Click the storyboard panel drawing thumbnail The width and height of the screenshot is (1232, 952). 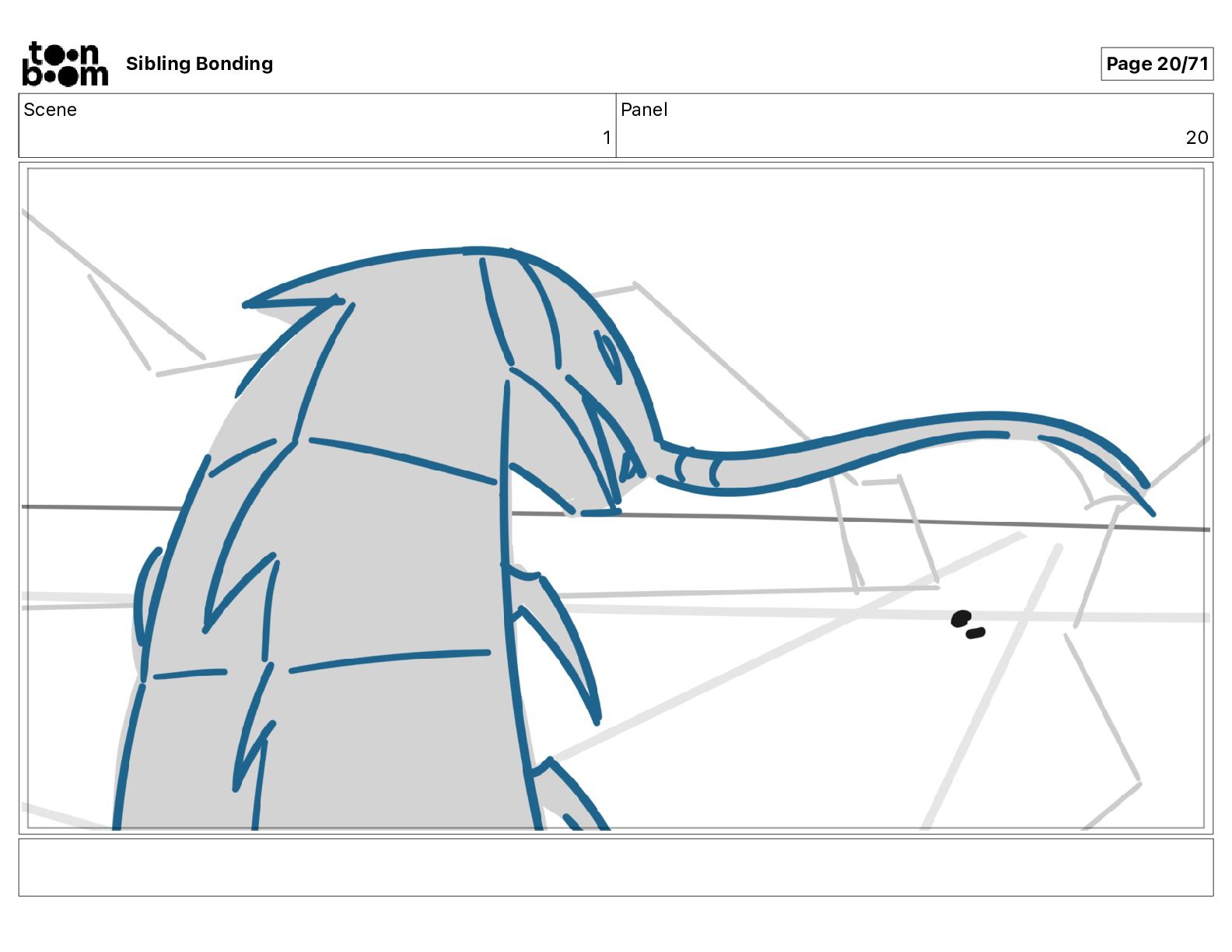click(616, 498)
